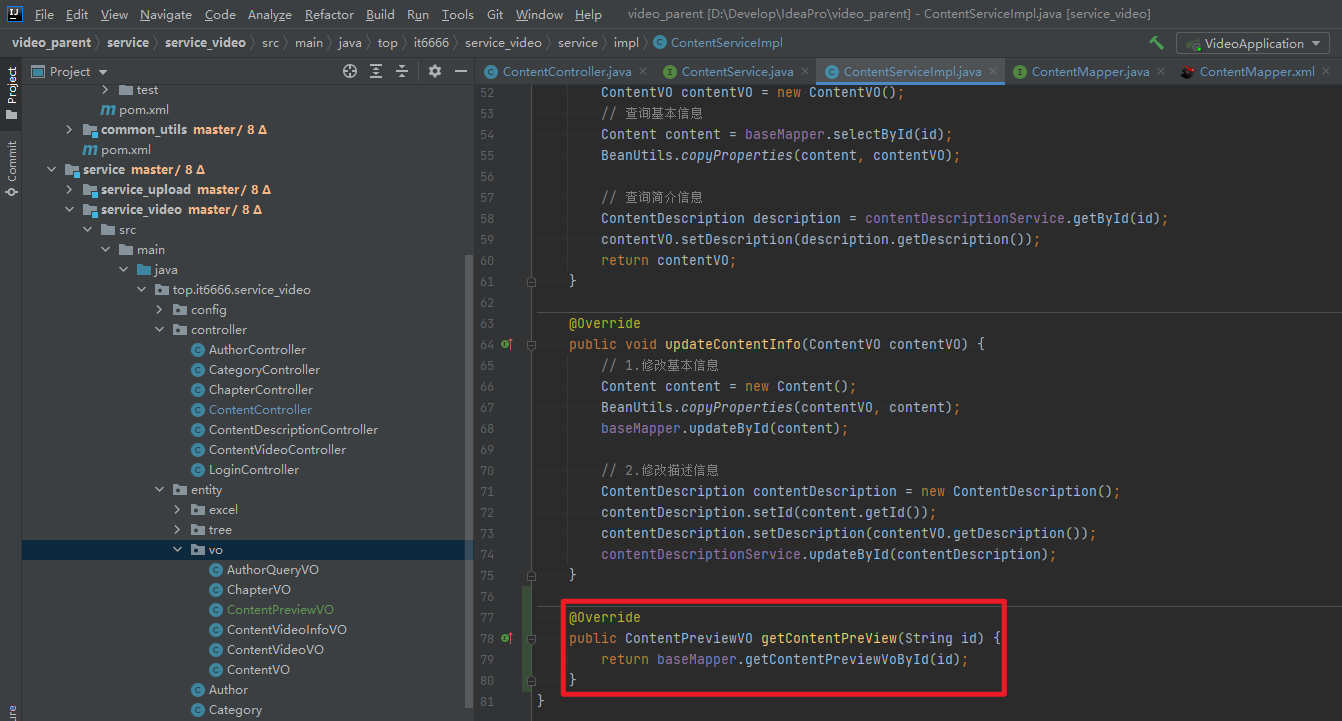Click the impl breadcrumb in navigation bar
Viewport: 1342px width, 721px height.
pos(626,43)
